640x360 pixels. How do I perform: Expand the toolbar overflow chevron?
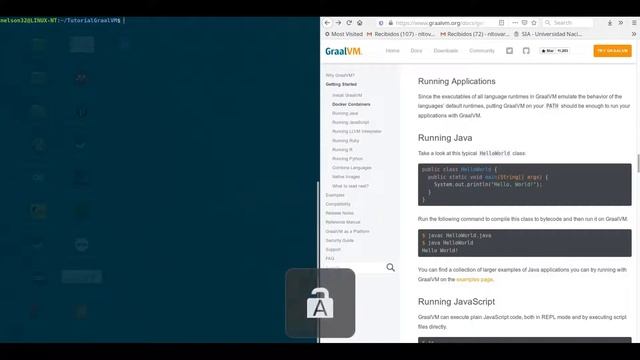pos(620,23)
